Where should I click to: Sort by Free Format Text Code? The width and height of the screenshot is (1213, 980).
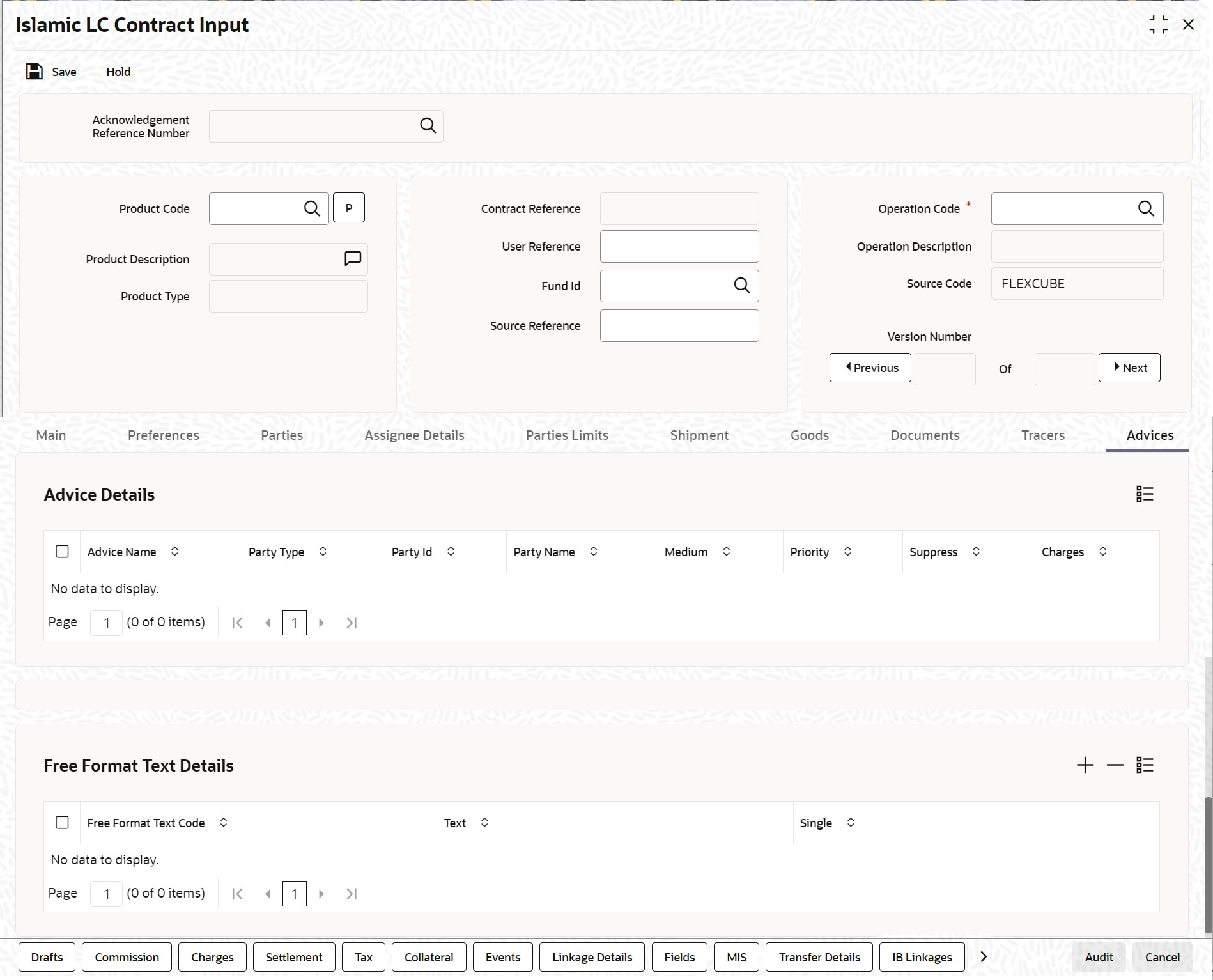point(224,823)
